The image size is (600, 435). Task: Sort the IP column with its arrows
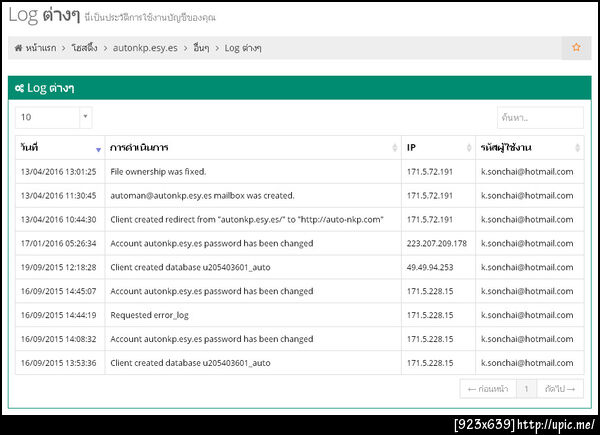click(x=469, y=147)
